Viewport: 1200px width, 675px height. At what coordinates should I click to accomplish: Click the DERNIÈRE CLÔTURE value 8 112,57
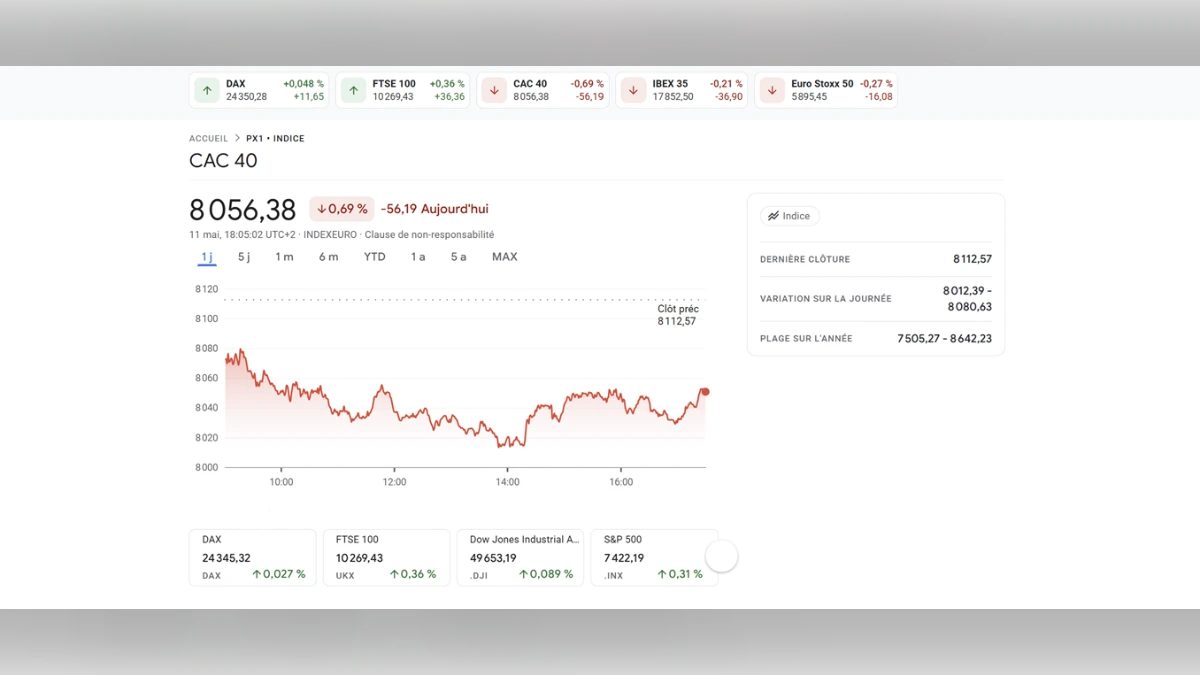(972, 259)
